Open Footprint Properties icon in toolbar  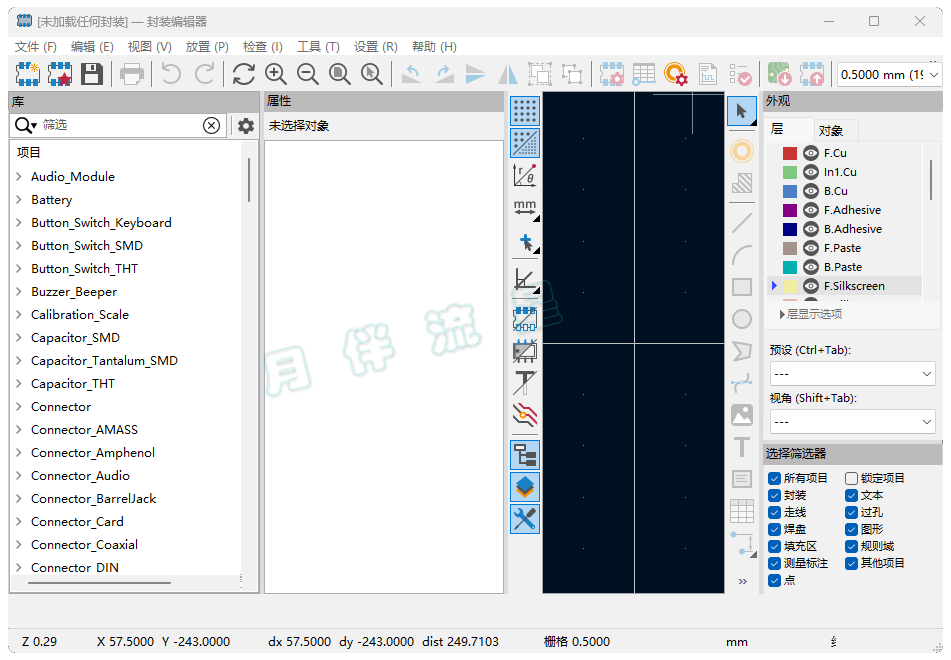(x=611, y=74)
